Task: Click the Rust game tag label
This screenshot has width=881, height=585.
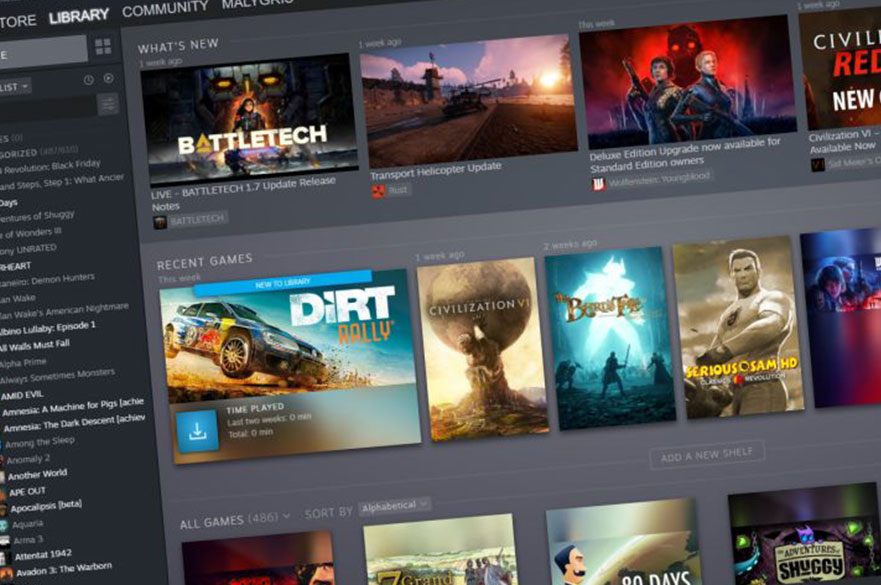Action: click(398, 190)
